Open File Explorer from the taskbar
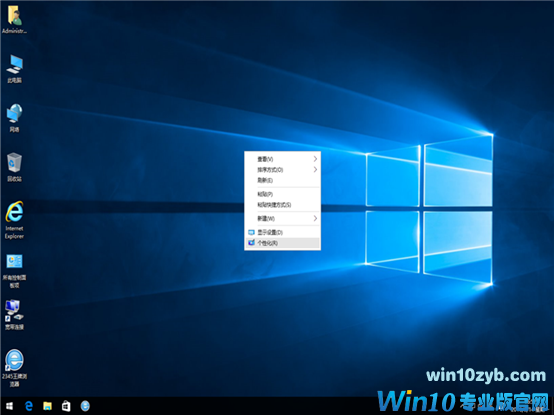The width and height of the screenshot is (554, 415). [47, 406]
